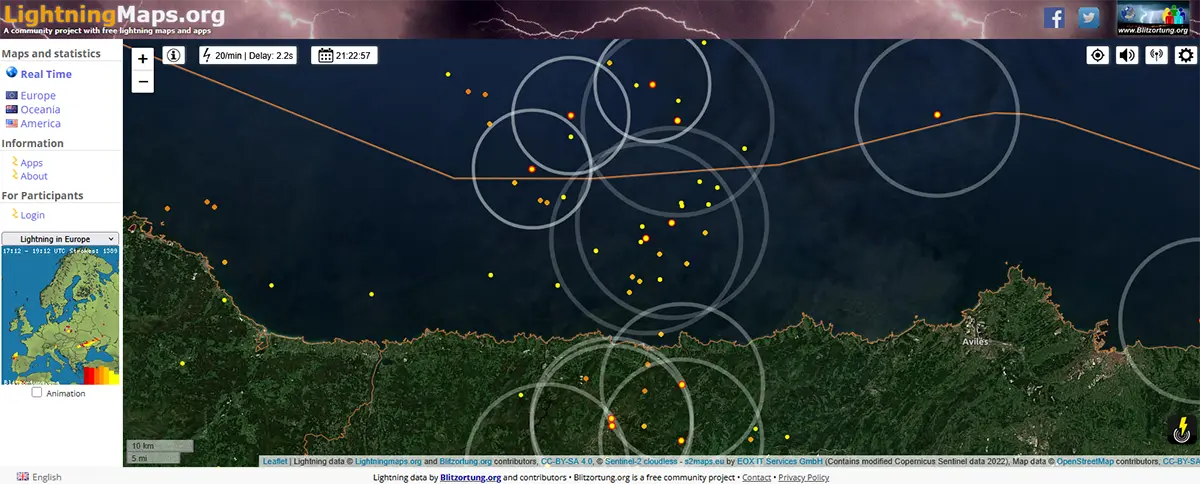The image size is (1200, 484).
Task: Toggle strike sound speaker icon
Action: tap(1127, 55)
